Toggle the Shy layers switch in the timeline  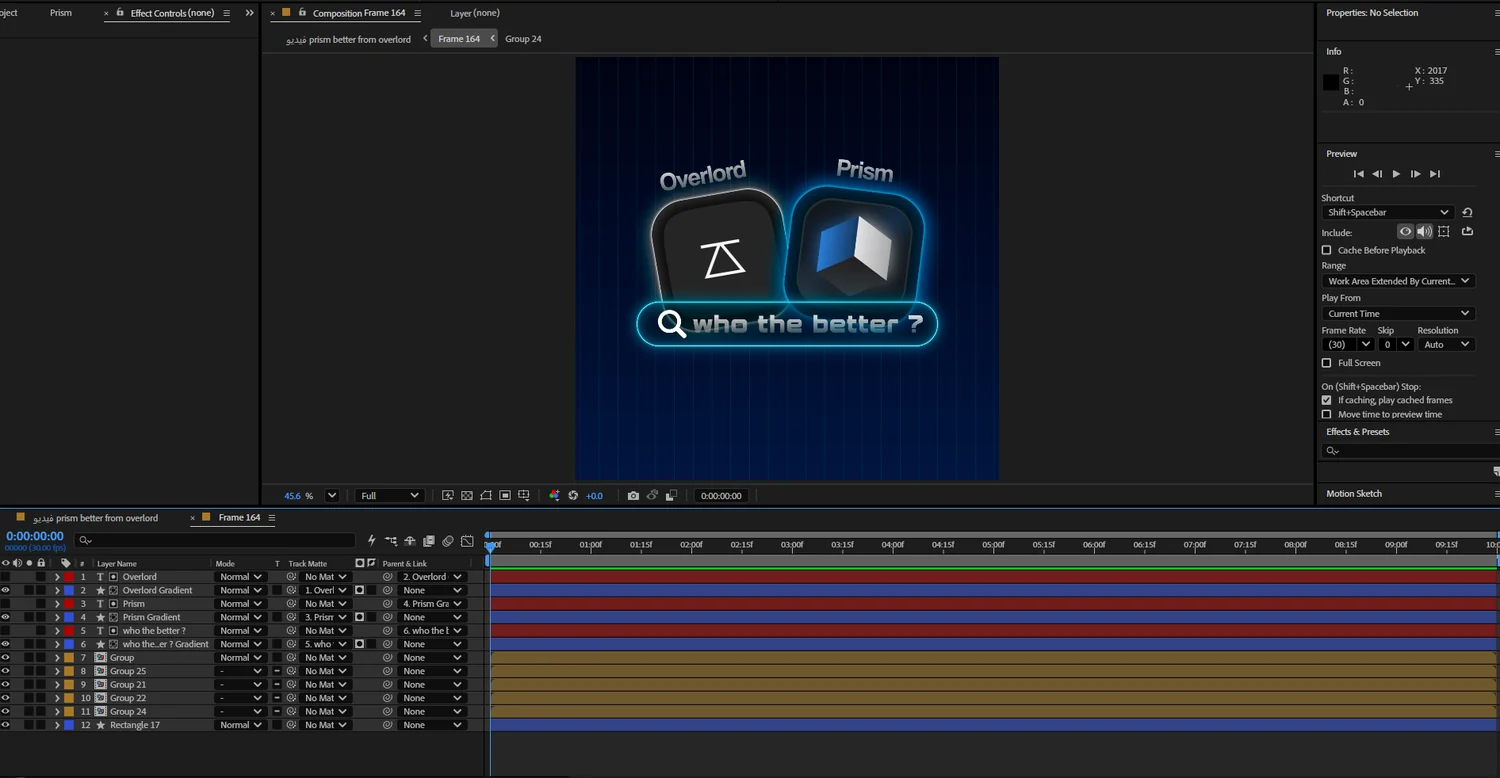coord(410,541)
